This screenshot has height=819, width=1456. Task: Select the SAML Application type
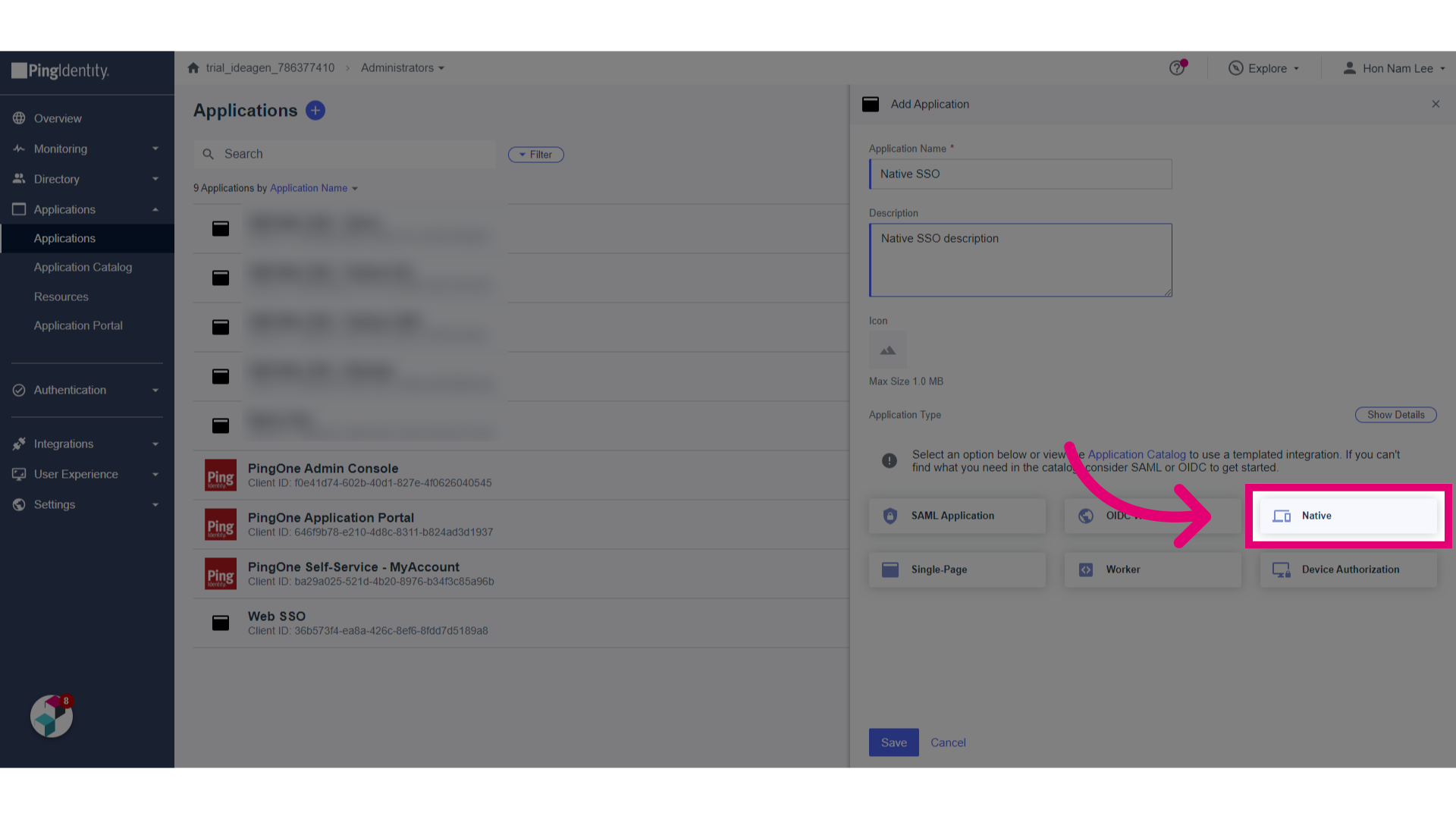957,516
